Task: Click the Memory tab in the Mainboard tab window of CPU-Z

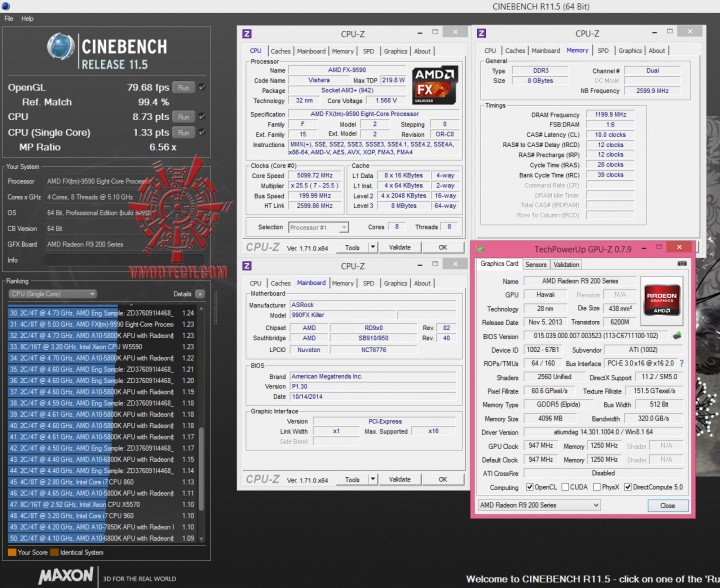Action: pyautogui.click(x=343, y=283)
